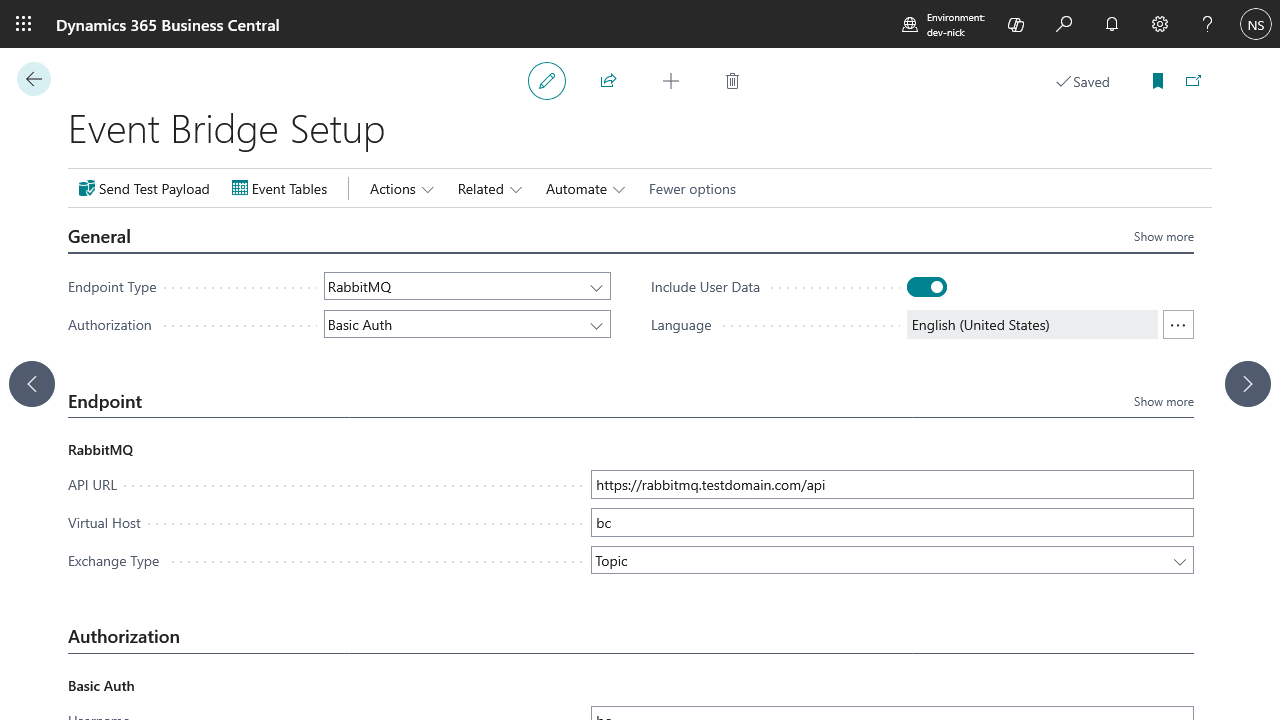Go back with the left arrow button
This screenshot has height=720, width=1280.
[x=34, y=79]
